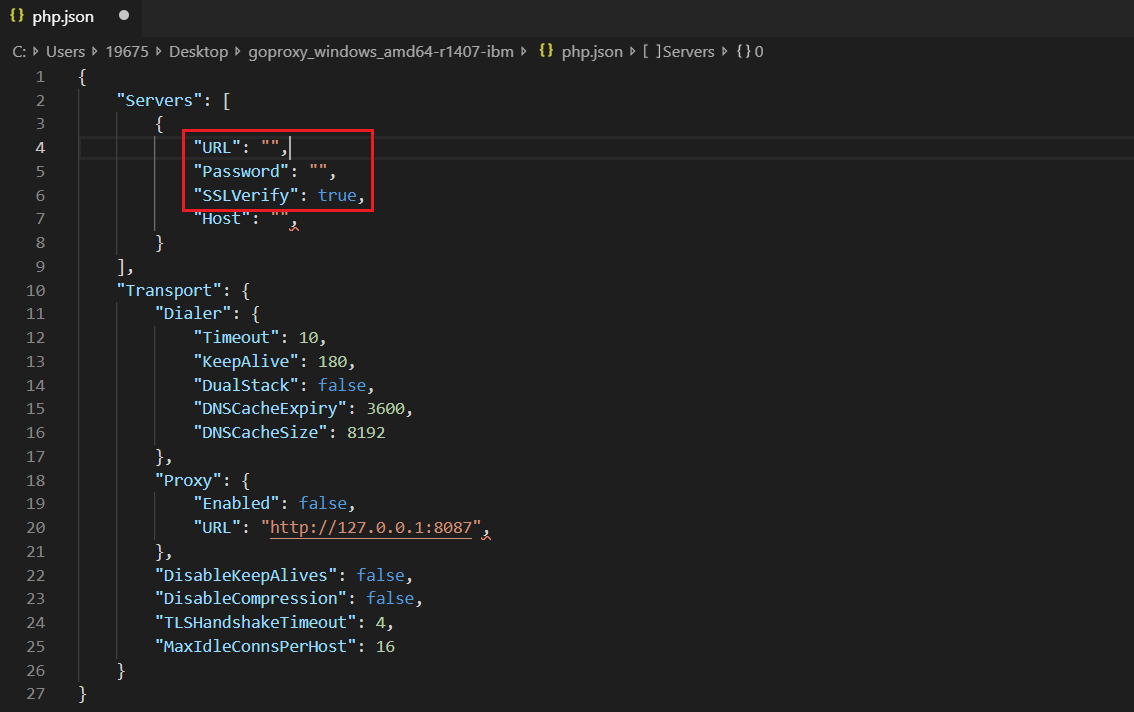
Task: Open the 19675 user folder breadcrumb
Action: [127, 51]
